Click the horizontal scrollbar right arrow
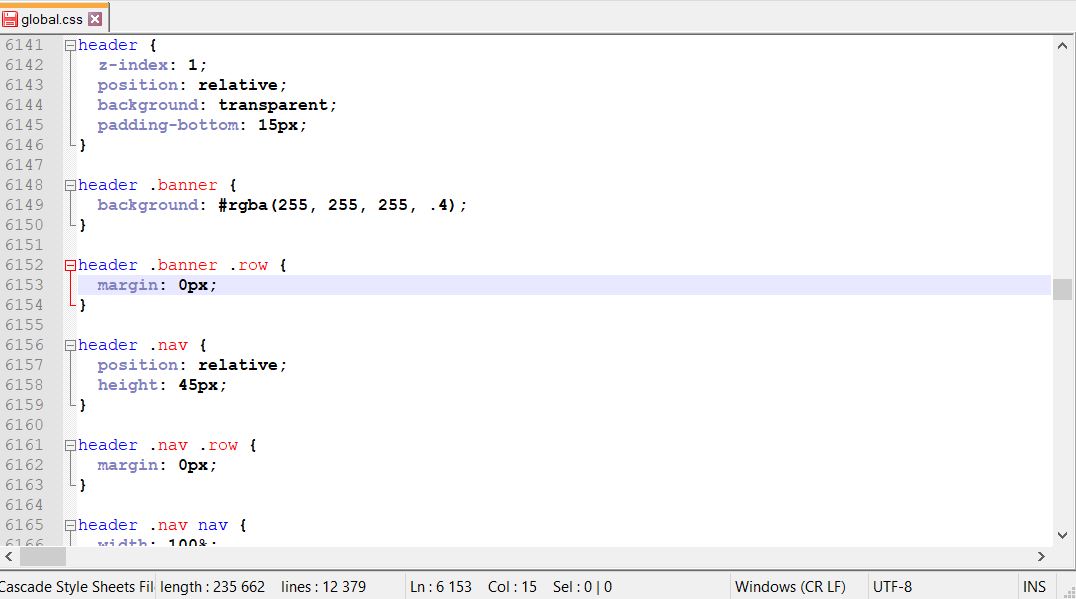 tap(1041, 556)
